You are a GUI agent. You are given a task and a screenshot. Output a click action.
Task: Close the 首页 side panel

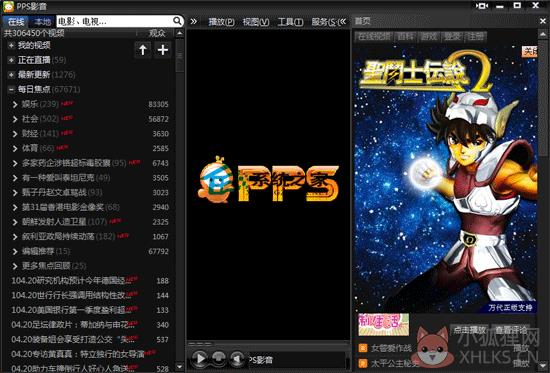click(543, 21)
